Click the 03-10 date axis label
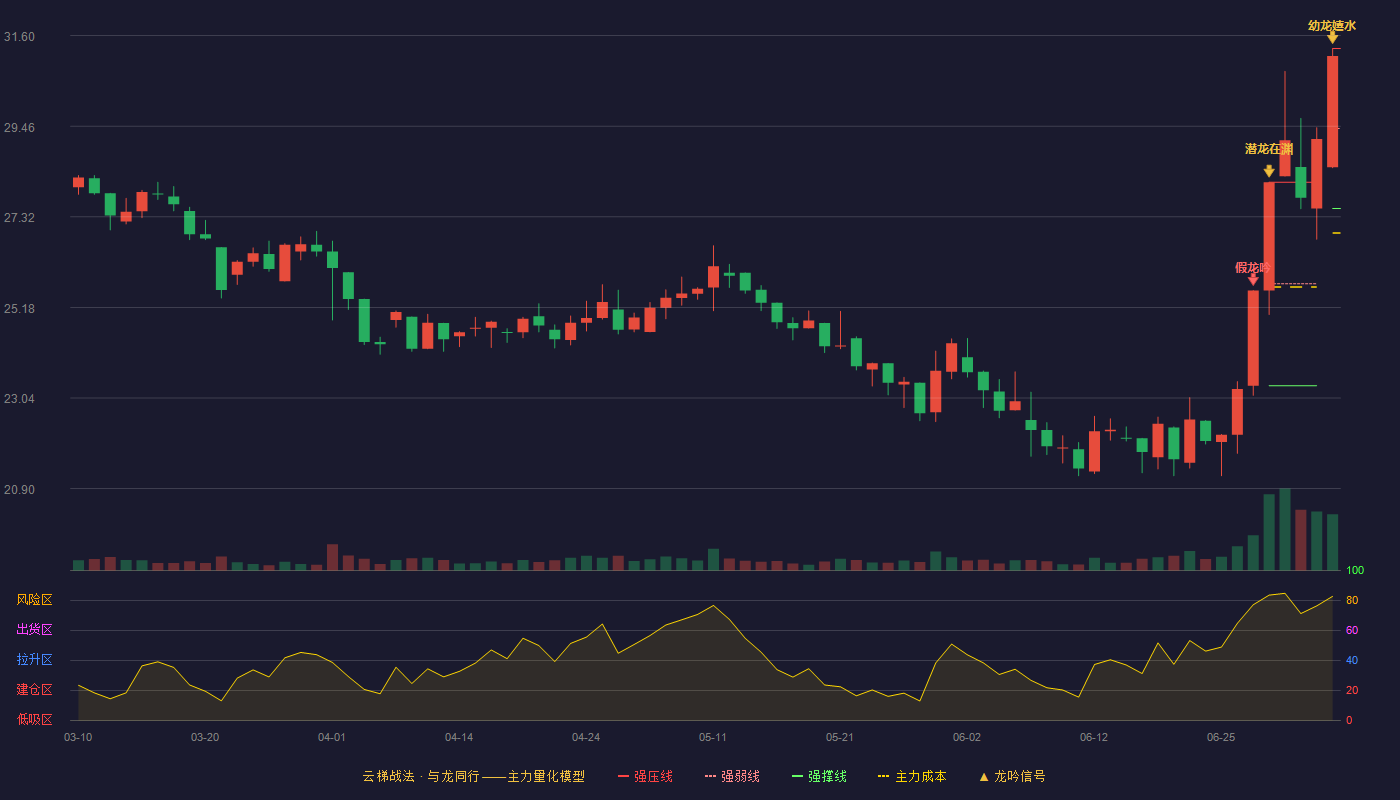The image size is (1400, 800). (78, 737)
